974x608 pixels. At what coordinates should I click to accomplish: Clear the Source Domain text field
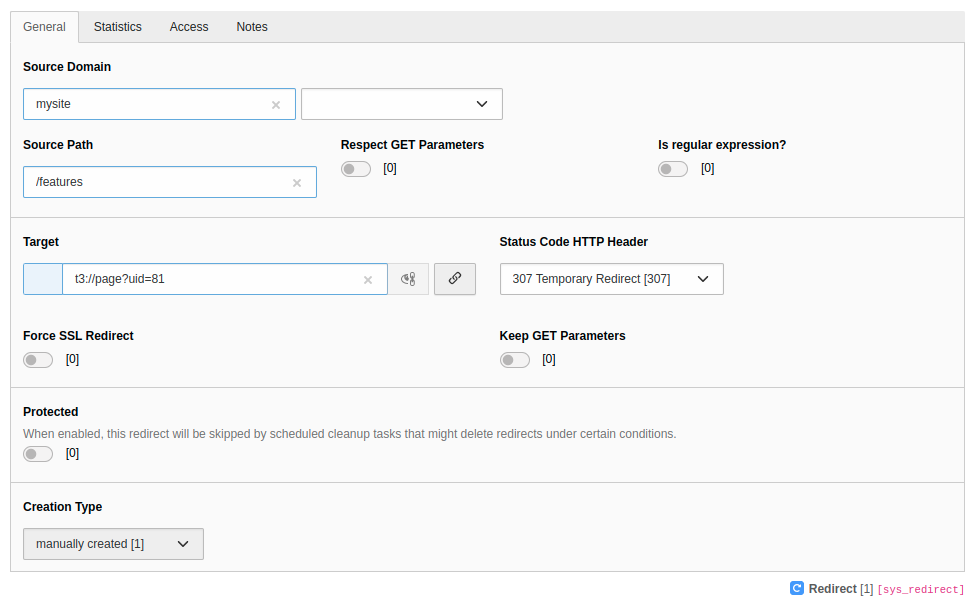(276, 105)
